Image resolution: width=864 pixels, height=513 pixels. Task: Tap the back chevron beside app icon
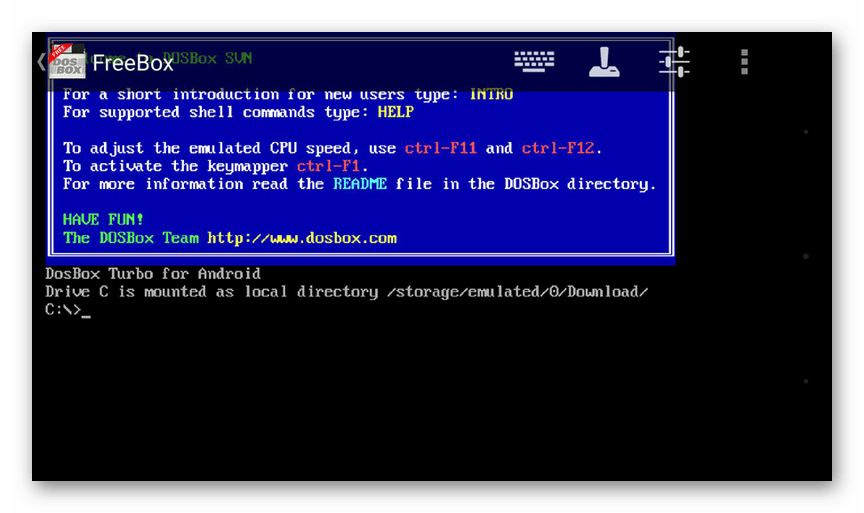click(41, 61)
